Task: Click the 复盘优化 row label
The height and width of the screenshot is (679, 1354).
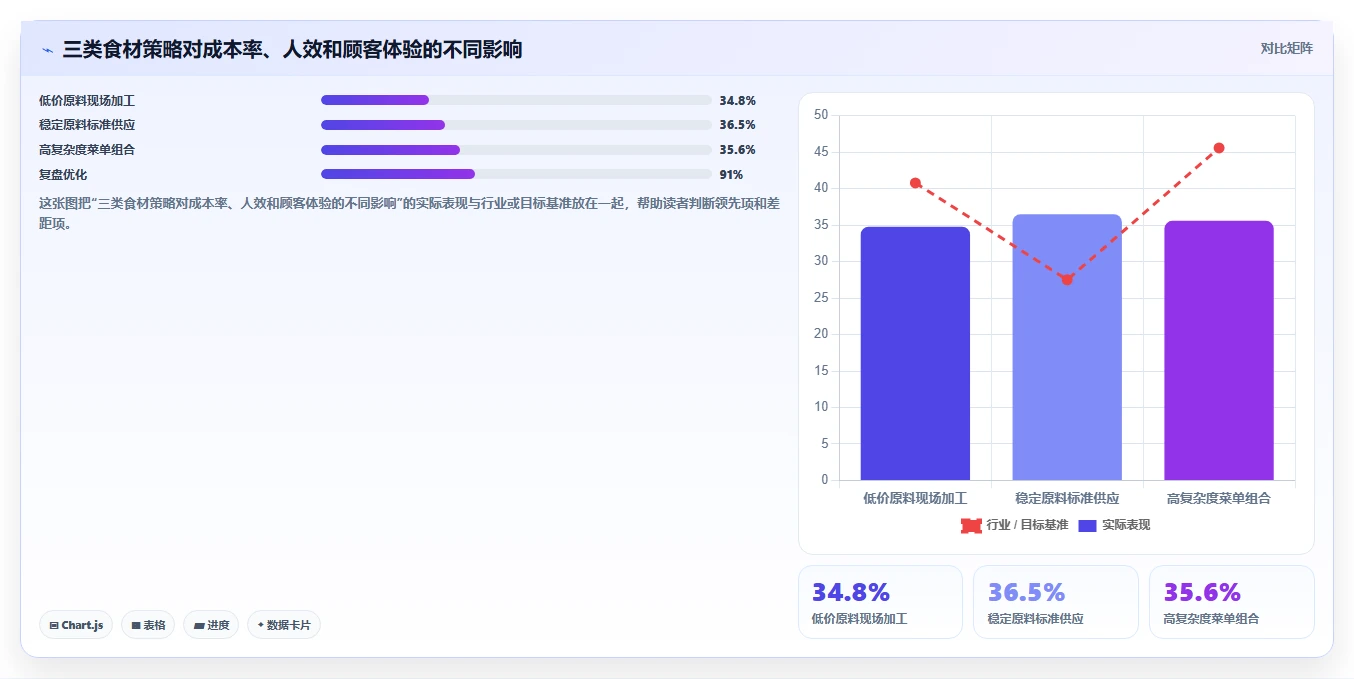Action: point(63,174)
